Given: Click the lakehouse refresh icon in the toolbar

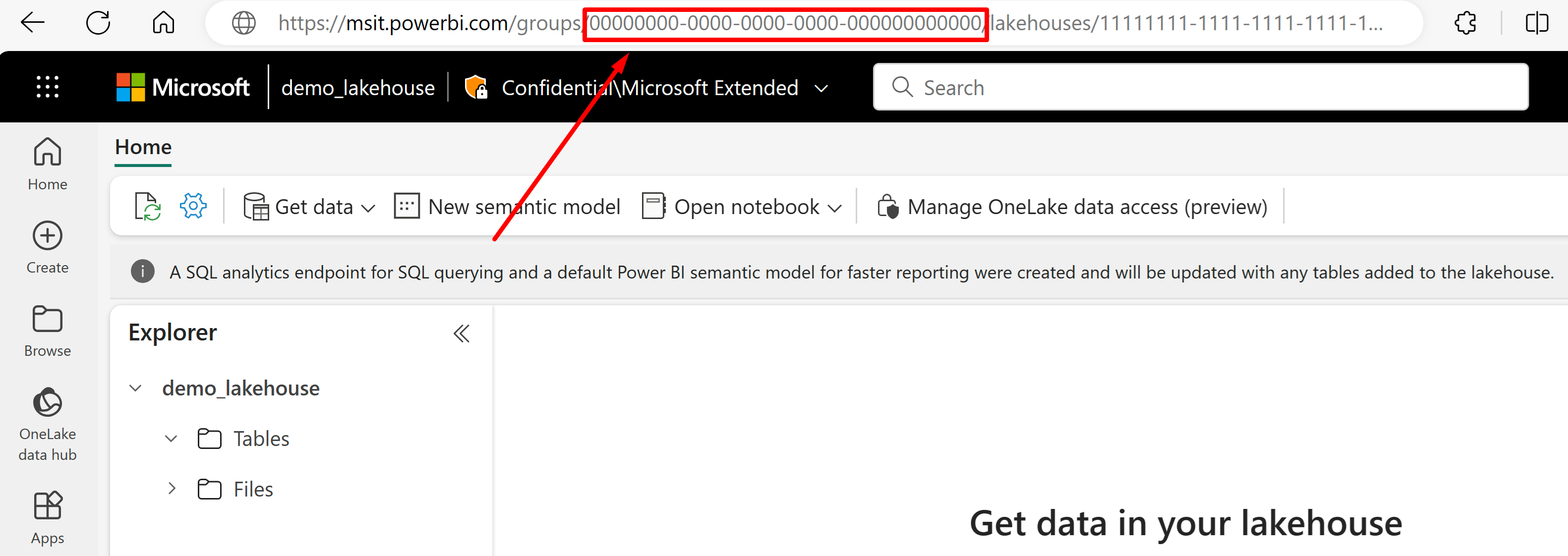Looking at the screenshot, I should click(x=147, y=207).
